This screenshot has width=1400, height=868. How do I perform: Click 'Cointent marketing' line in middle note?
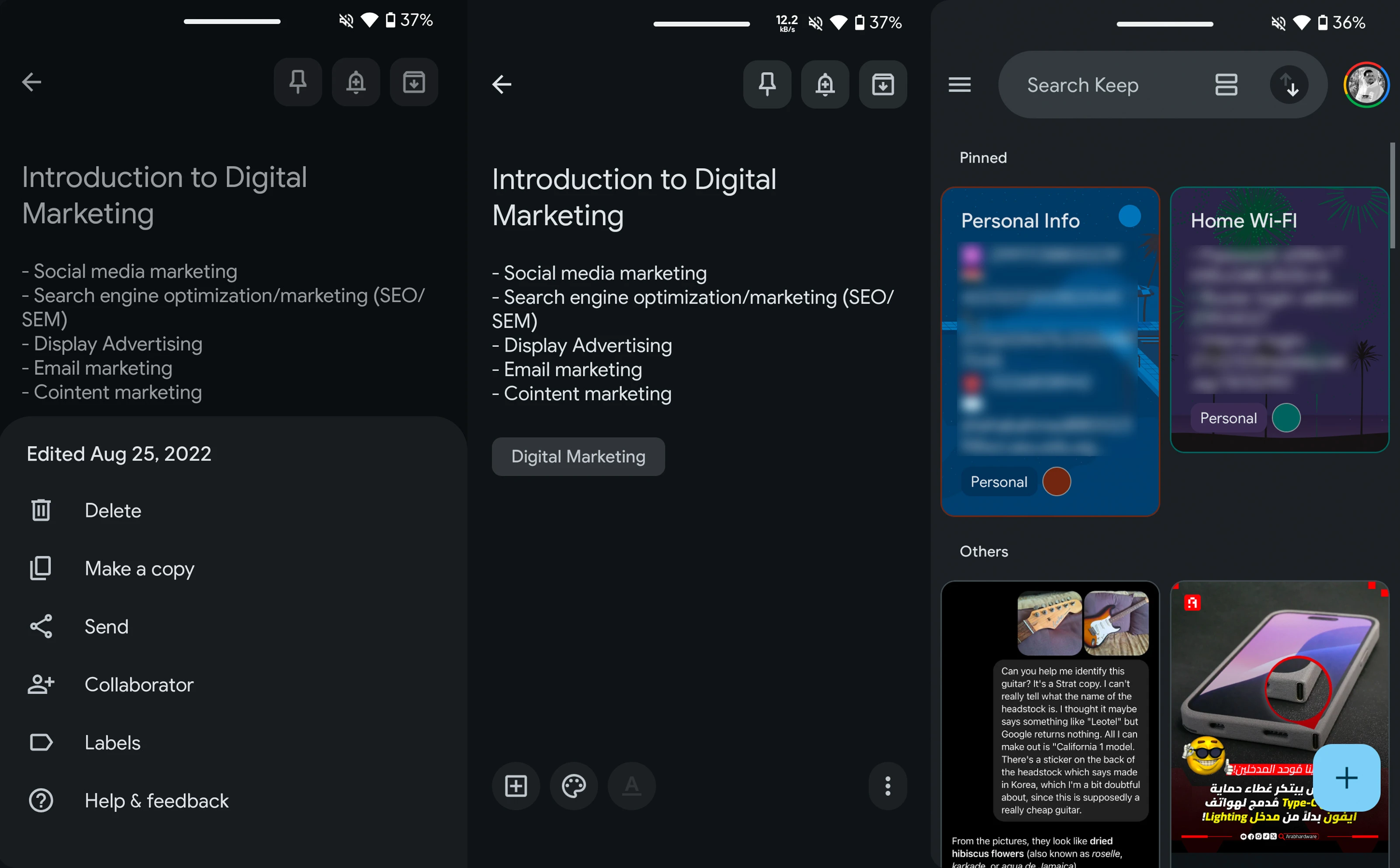[x=581, y=394]
